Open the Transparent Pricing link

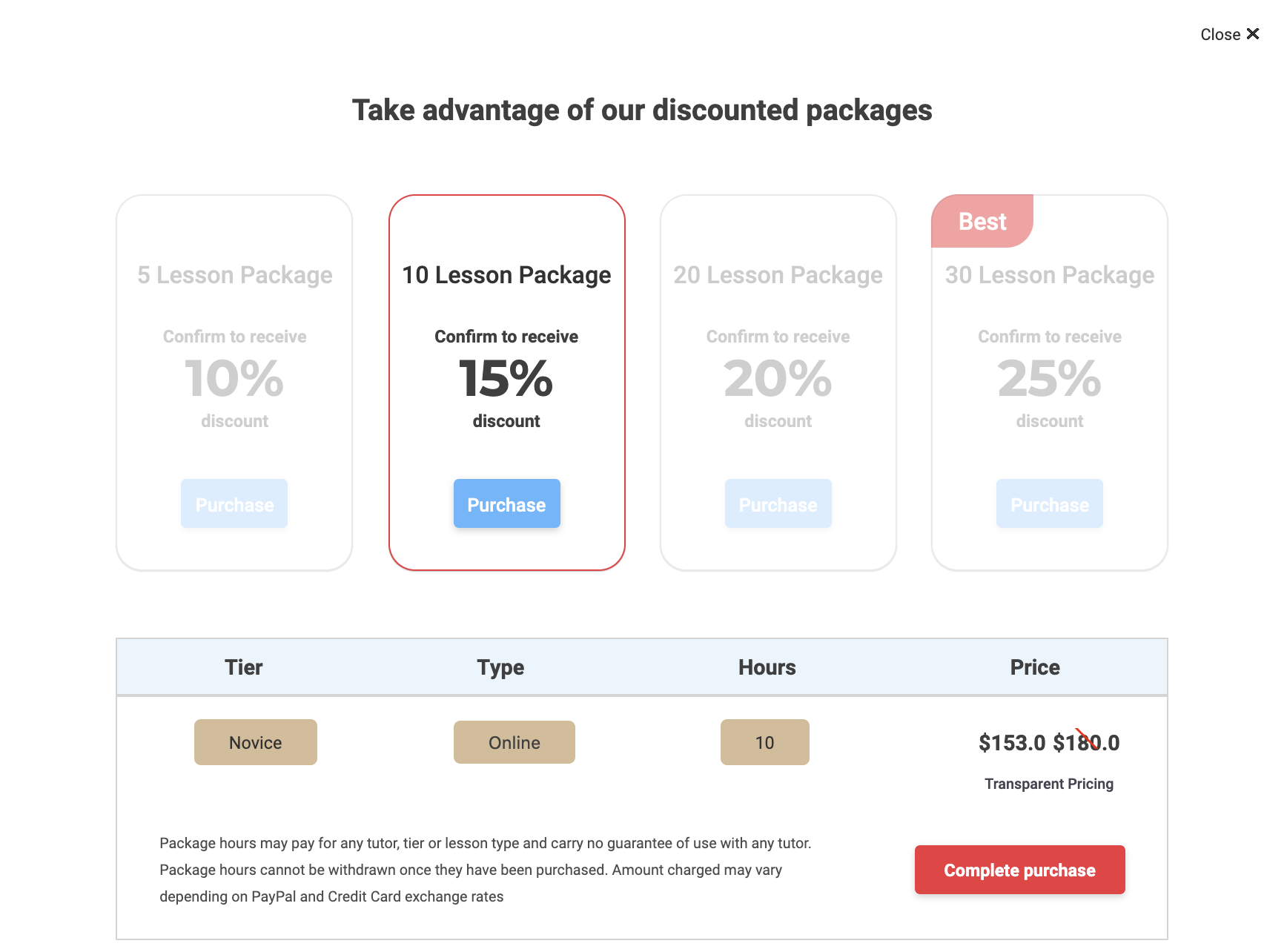point(1048,784)
